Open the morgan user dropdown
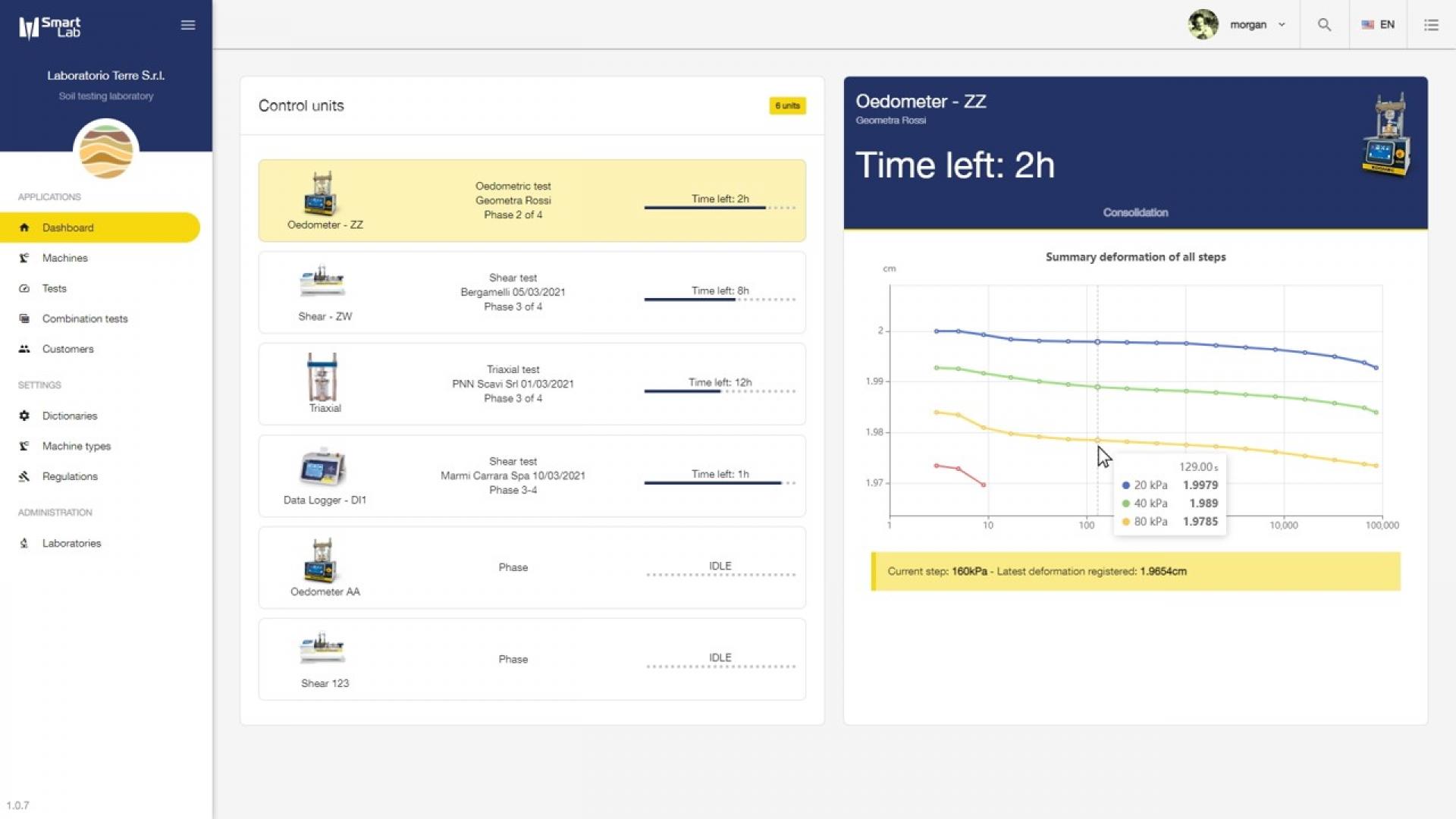The height and width of the screenshot is (819, 1456). tap(1259, 25)
